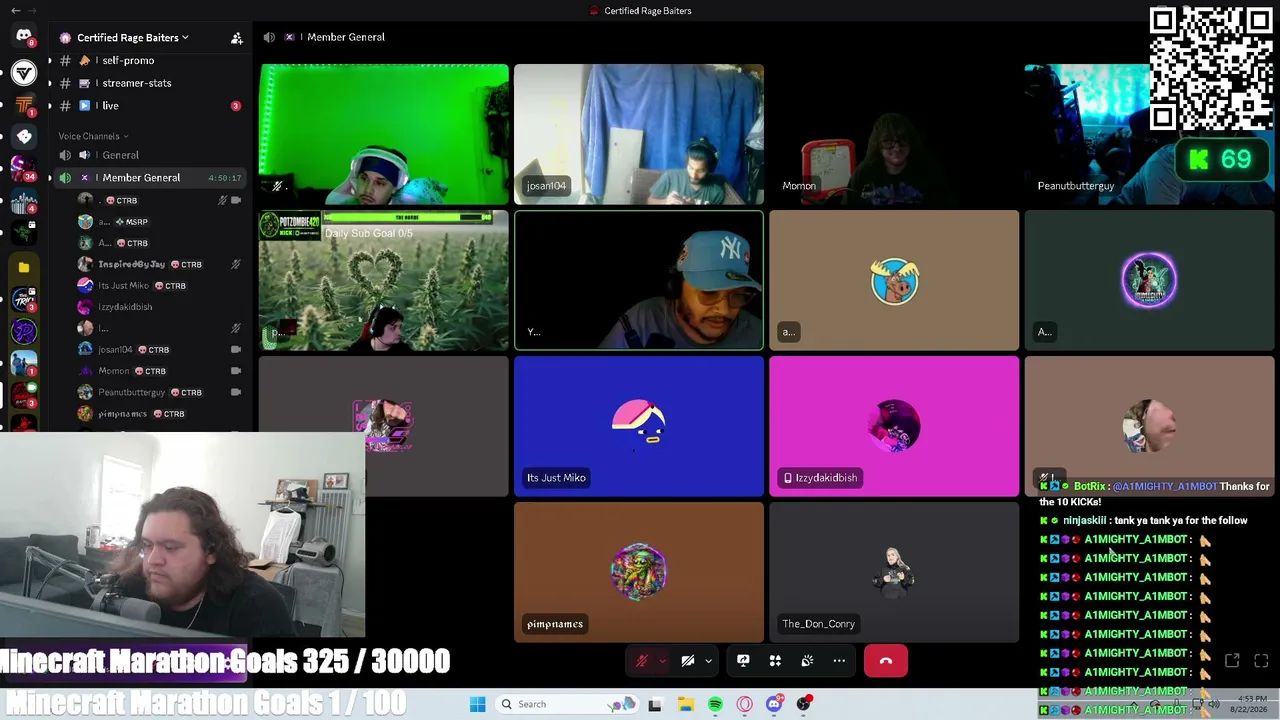This screenshot has width=1280, height=720.
Task: Open the purple P-logo server icon
Action: [x=24, y=331]
